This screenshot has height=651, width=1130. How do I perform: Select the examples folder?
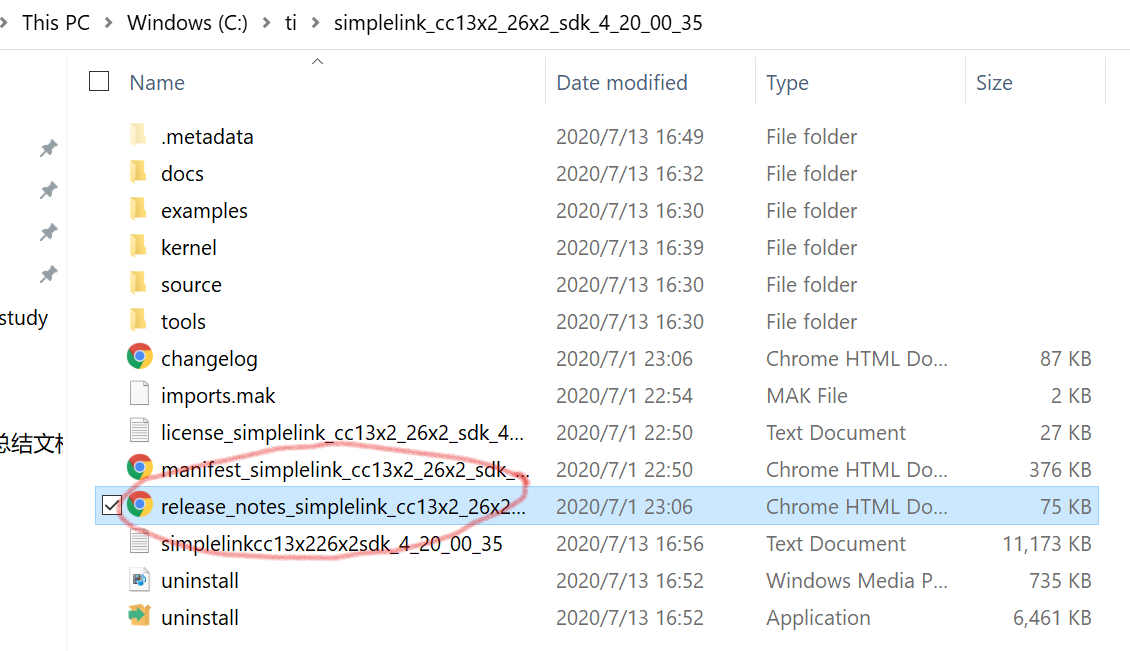point(204,210)
